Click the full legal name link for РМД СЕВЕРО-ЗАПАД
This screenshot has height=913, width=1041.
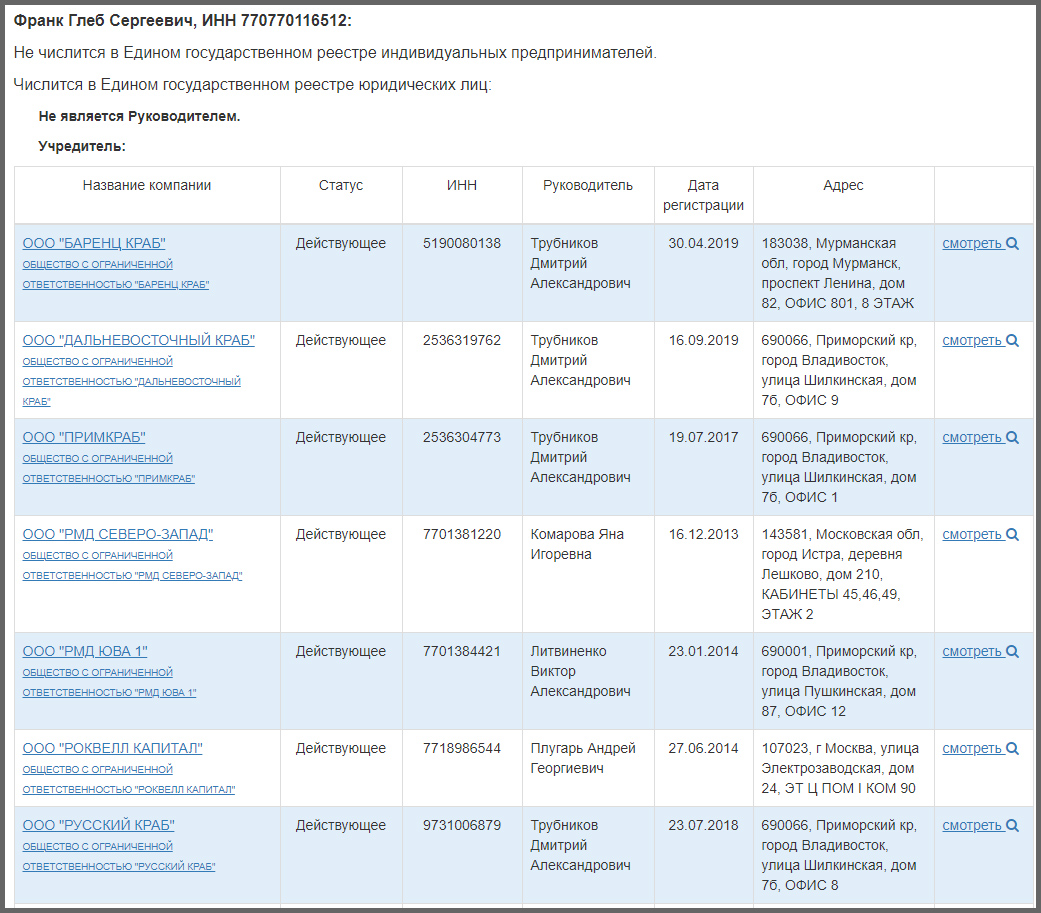tap(132, 565)
